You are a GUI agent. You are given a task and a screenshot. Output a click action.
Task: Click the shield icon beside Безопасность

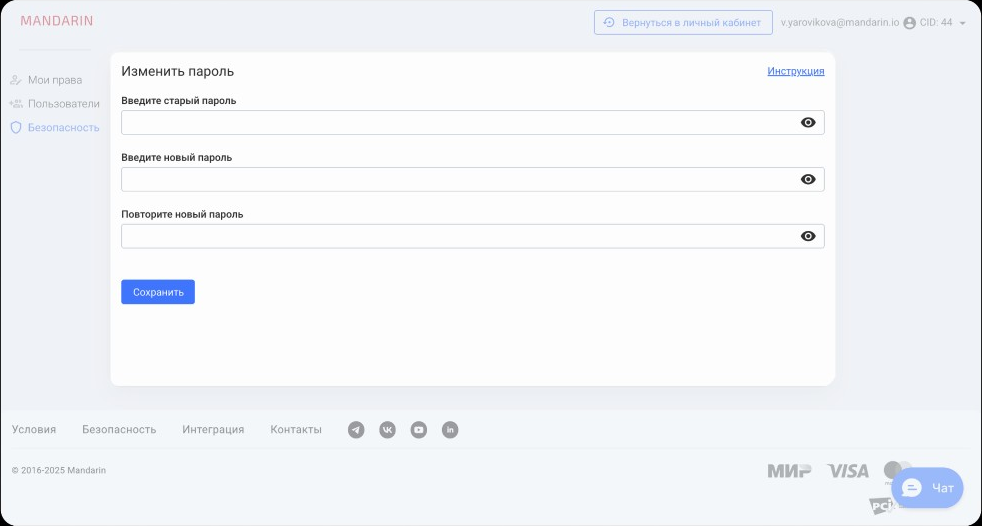click(x=16, y=128)
